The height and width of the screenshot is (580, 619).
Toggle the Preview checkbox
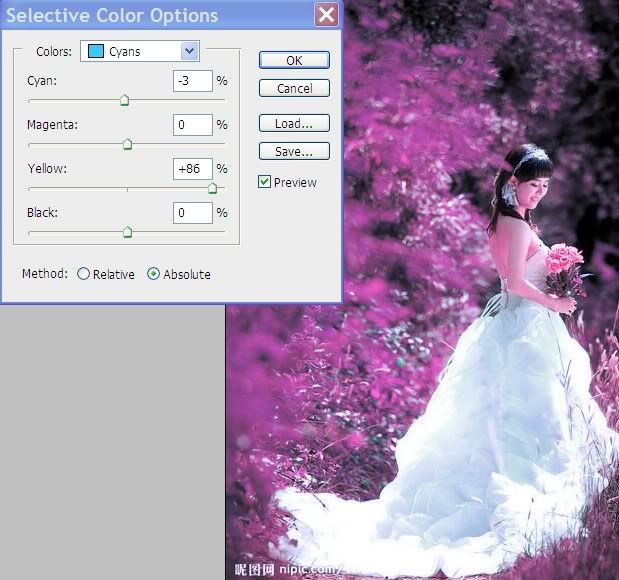[265, 182]
